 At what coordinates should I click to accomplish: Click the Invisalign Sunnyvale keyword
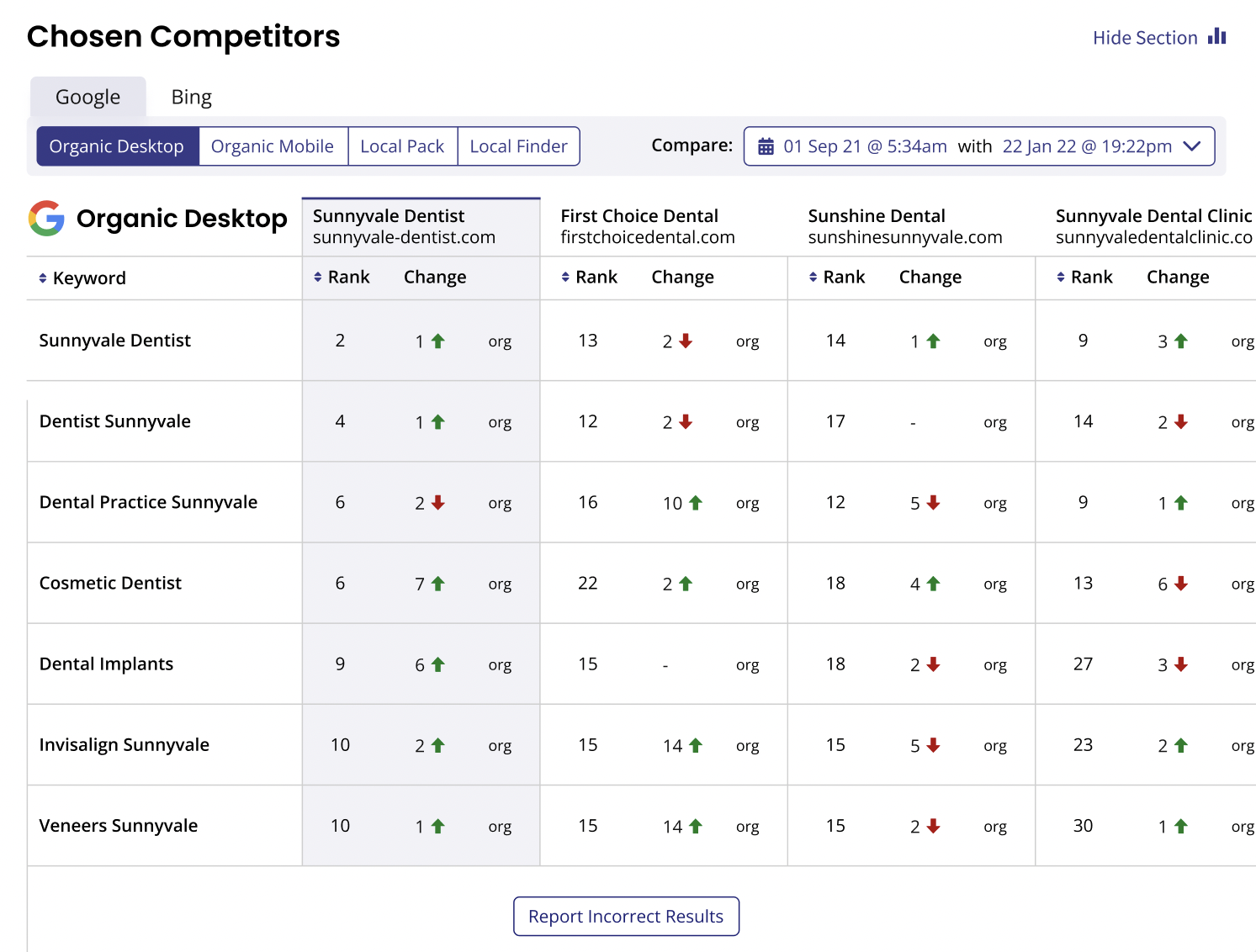[125, 745]
